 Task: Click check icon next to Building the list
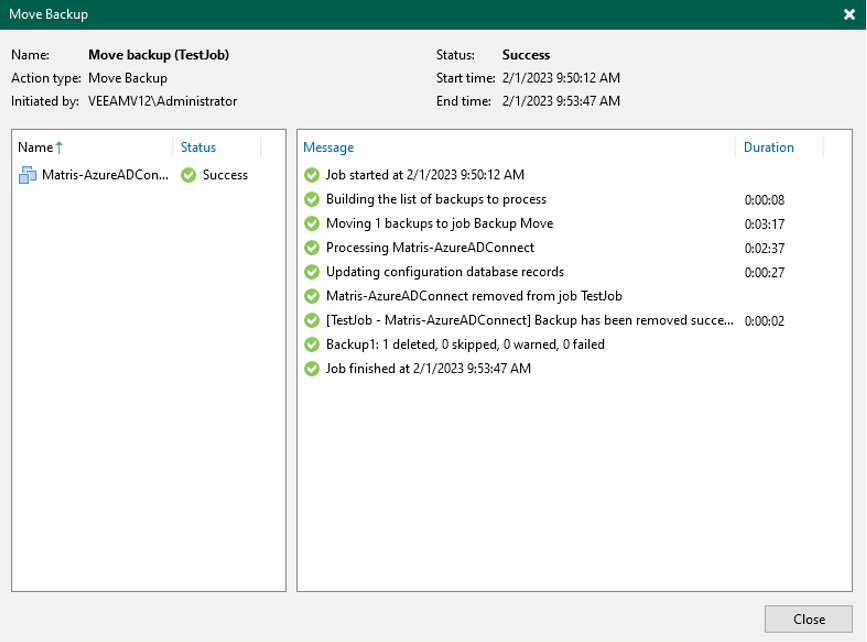point(312,199)
